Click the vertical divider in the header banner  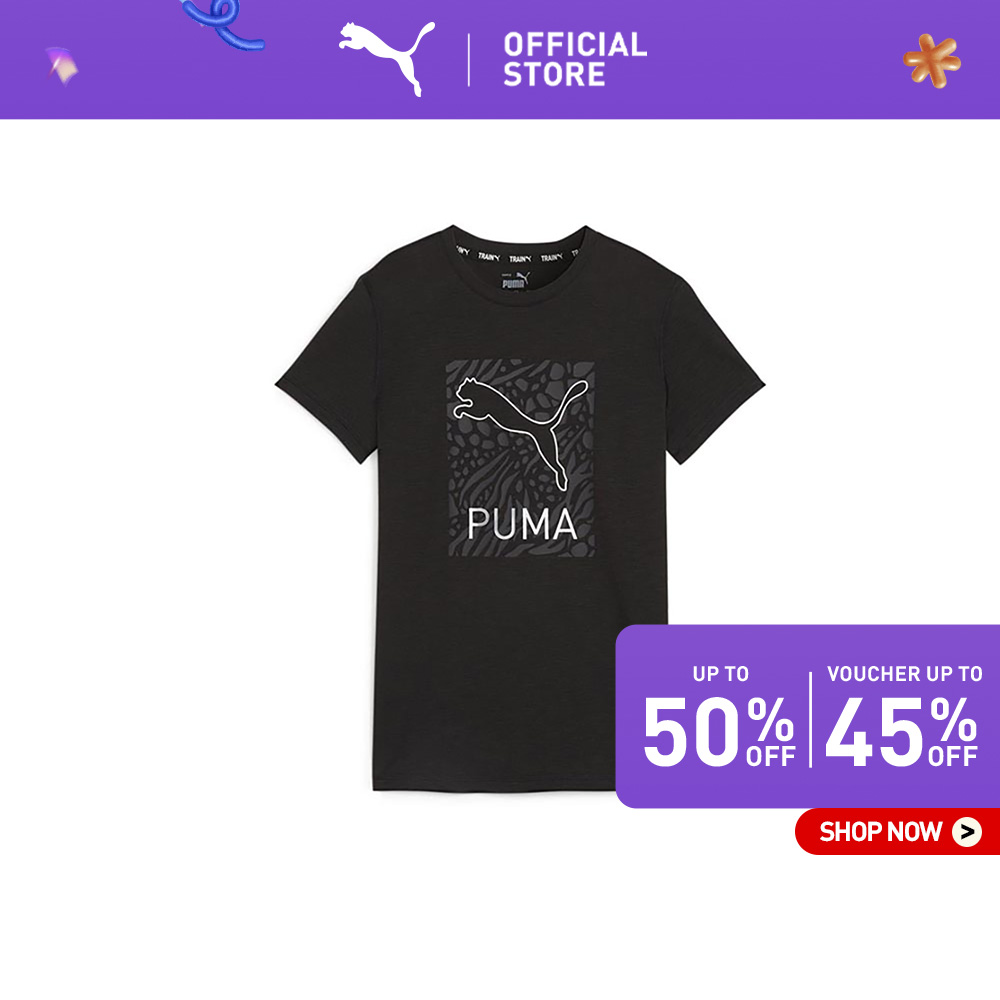(x=469, y=60)
